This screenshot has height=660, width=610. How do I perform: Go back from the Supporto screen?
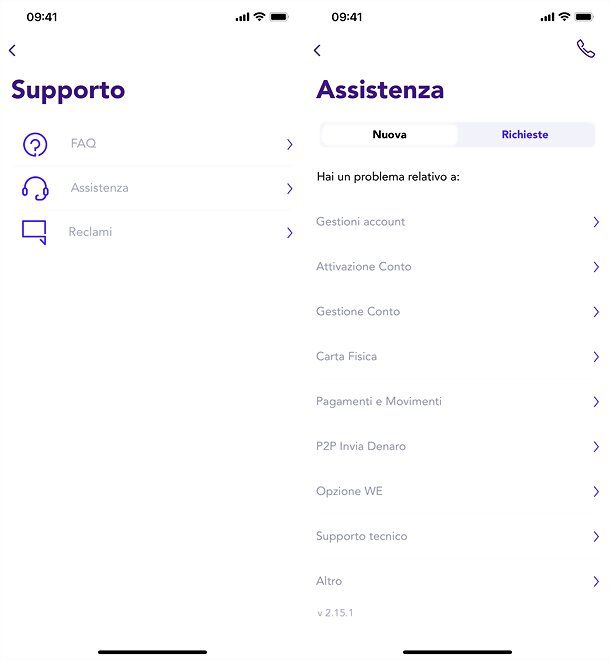12,50
